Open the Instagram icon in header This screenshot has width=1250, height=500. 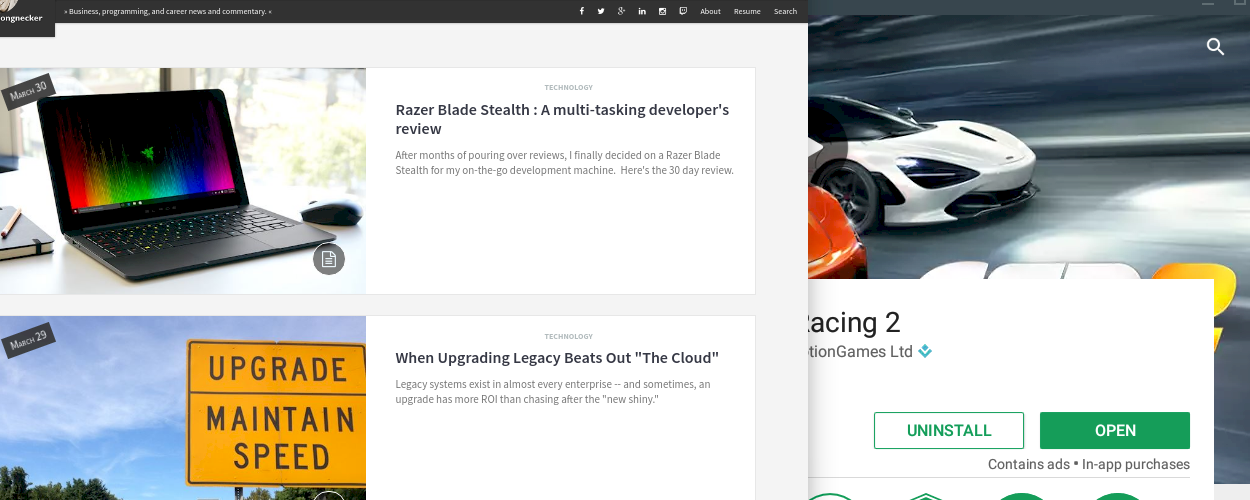pyautogui.click(x=662, y=11)
